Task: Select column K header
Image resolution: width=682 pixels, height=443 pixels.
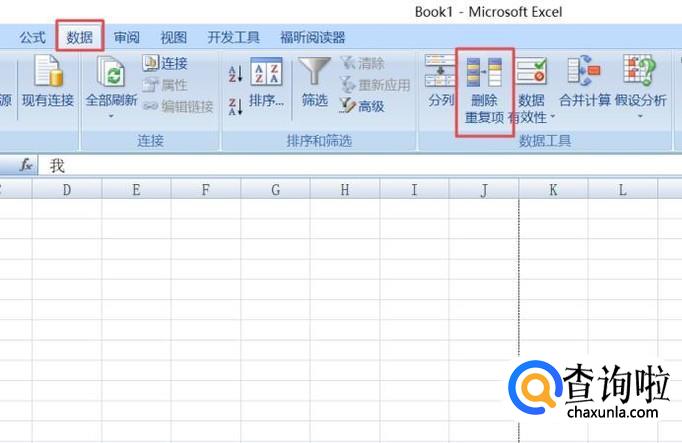Action: (553, 190)
